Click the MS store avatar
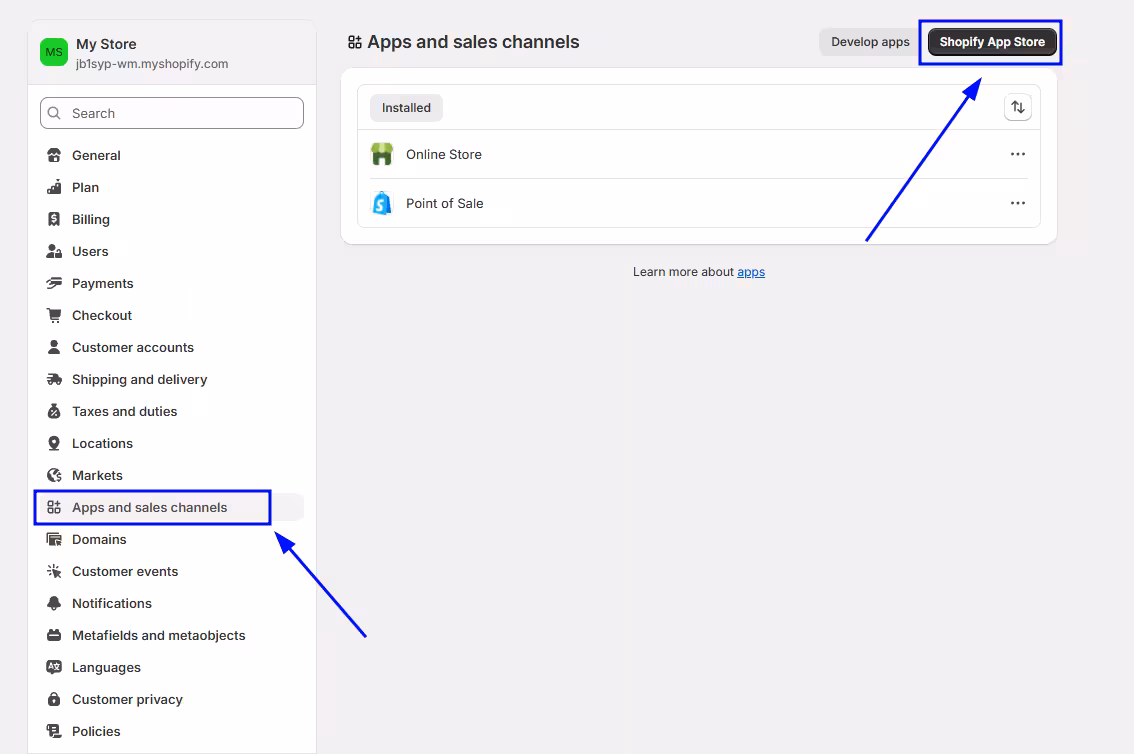The height and width of the screenshot is (754, 1134). [54, 52]
